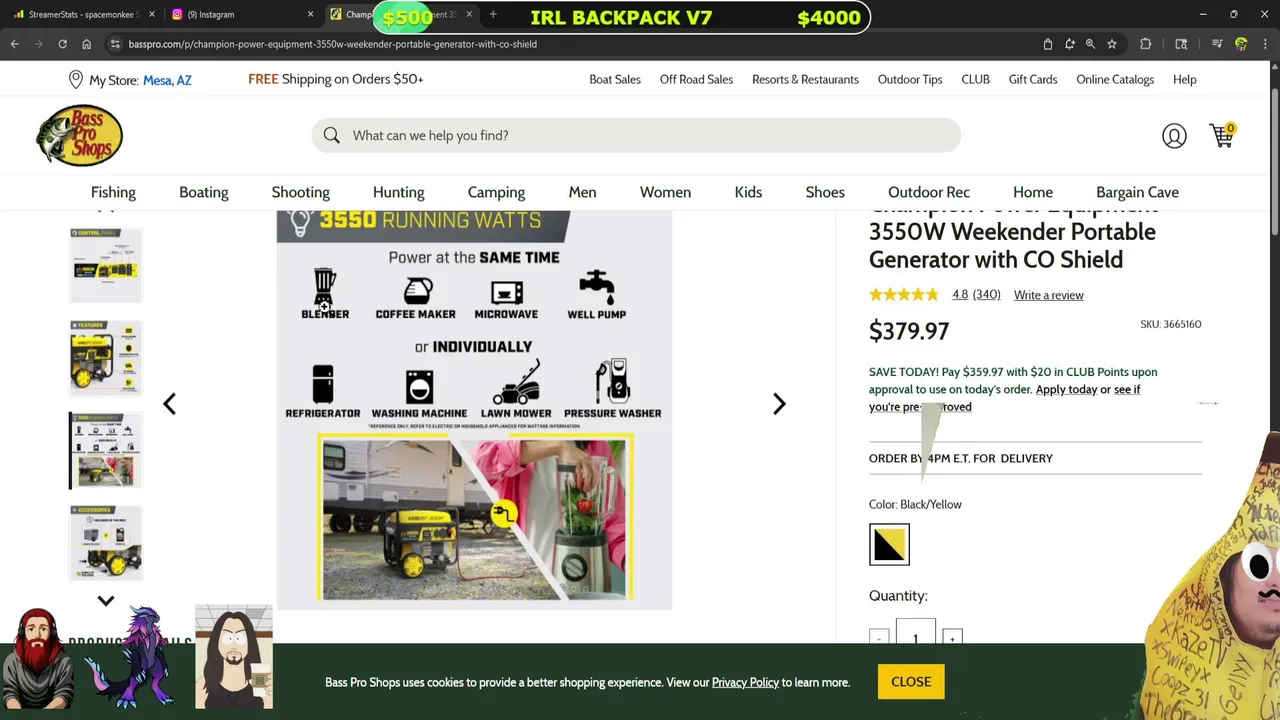Viewport: 1280px width, 720px height.
Task: Open the Camping menu
Action: (496, 192)
